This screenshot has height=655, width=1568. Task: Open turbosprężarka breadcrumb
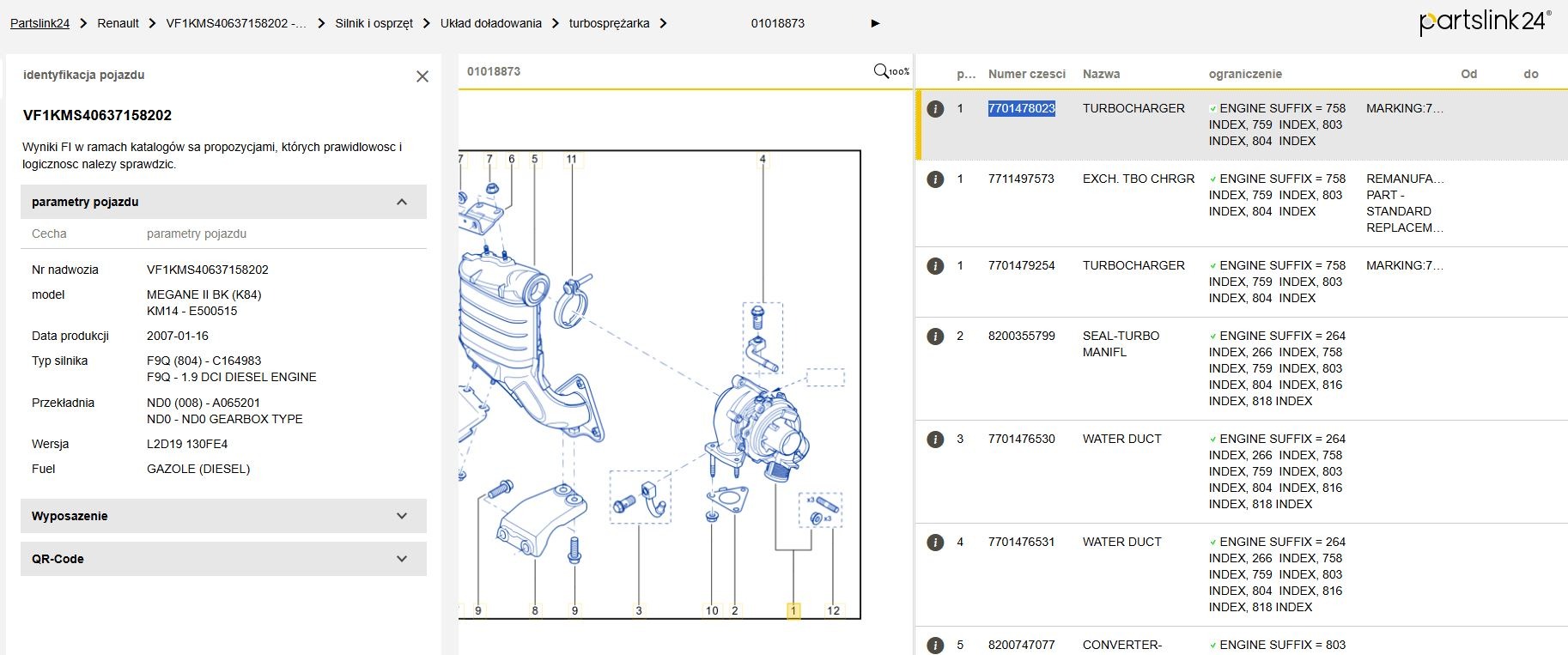609,23
